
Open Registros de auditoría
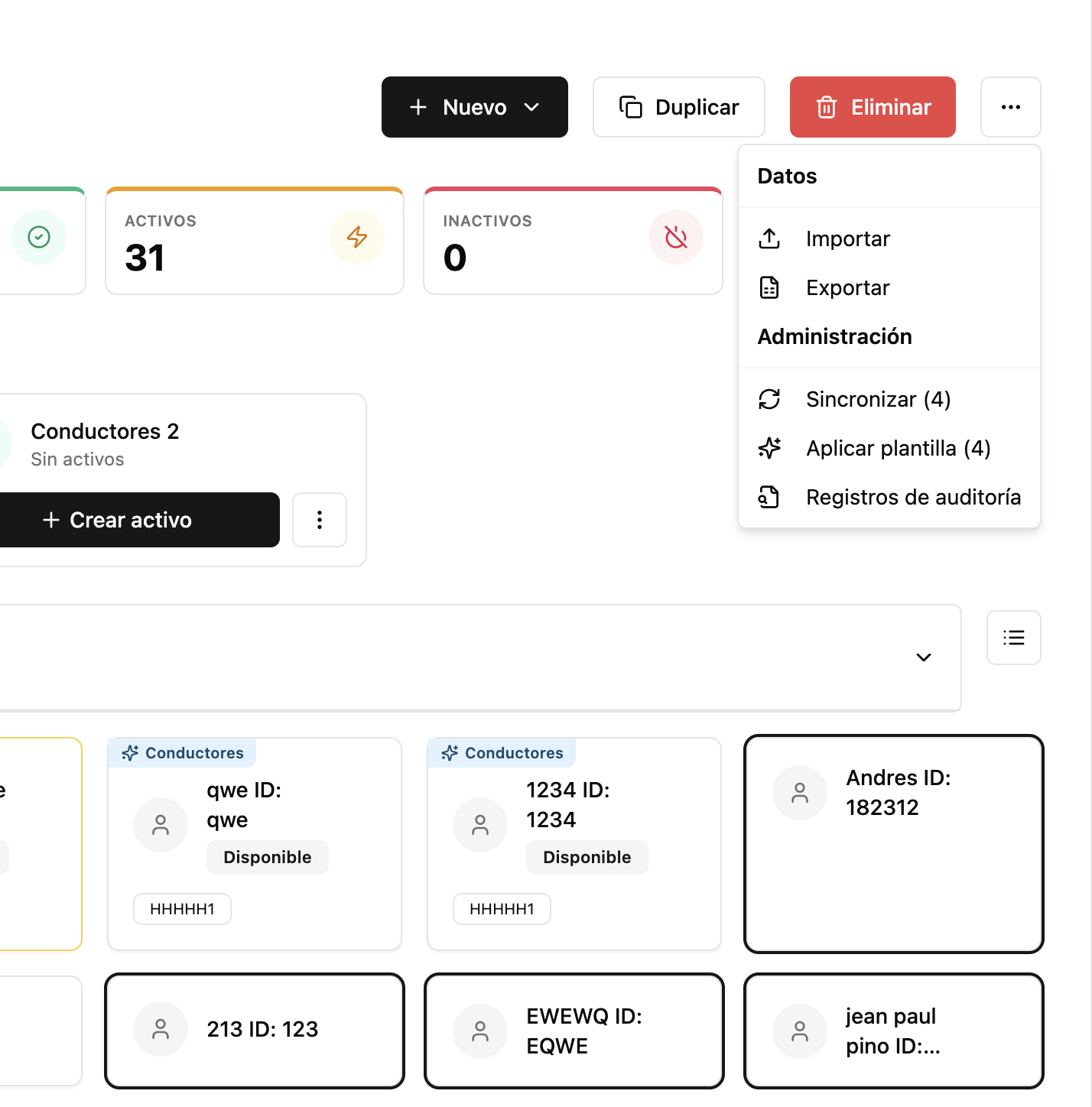pyautogui.click(x=889, y=497)
